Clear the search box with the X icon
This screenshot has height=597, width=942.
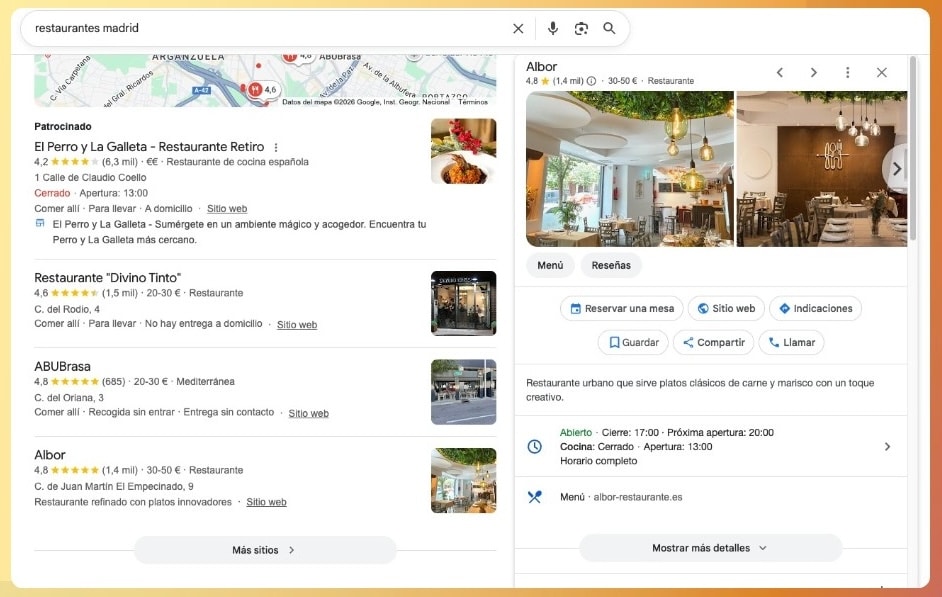[518, 28]
